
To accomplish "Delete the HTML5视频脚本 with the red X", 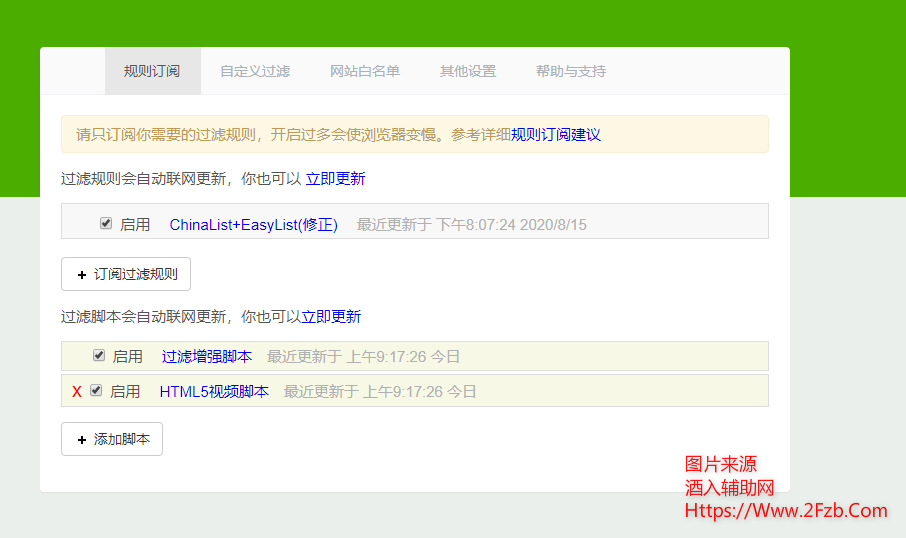I will [77, 392].
